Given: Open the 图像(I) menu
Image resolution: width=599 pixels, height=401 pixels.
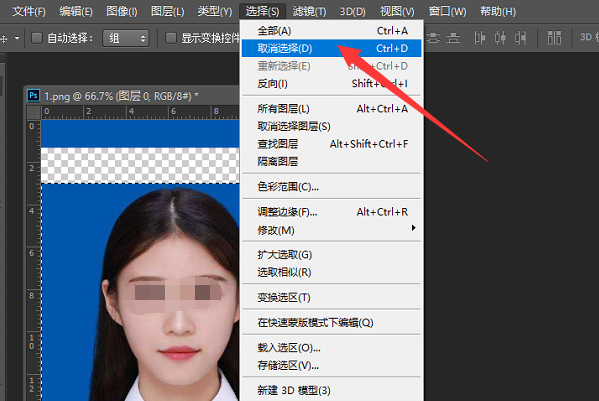Looking at the screenshot, I should 121,11.
